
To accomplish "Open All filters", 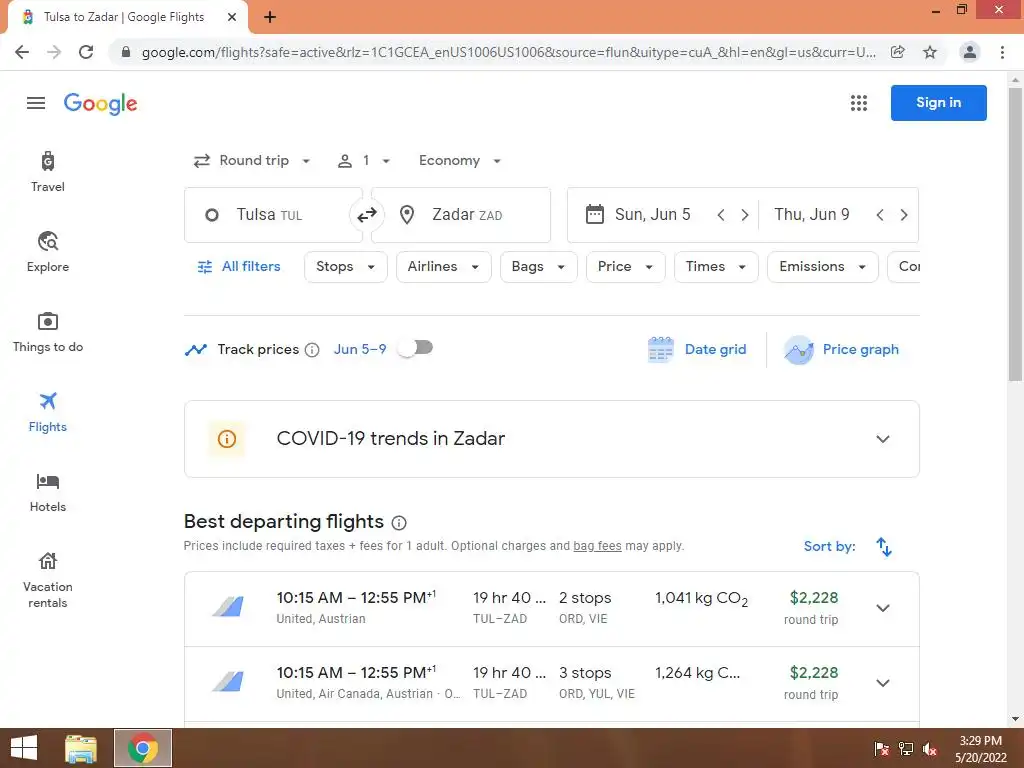I will coord(239,266).
